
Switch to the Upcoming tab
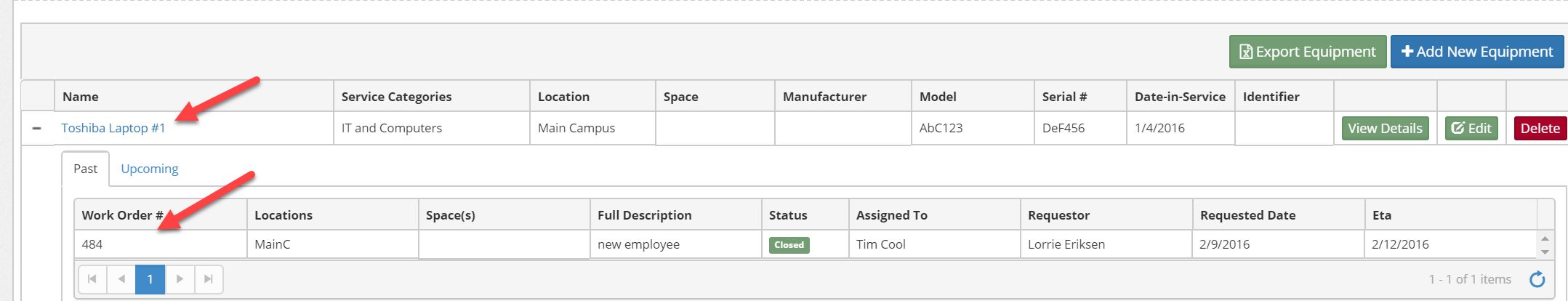coord(149,169)
